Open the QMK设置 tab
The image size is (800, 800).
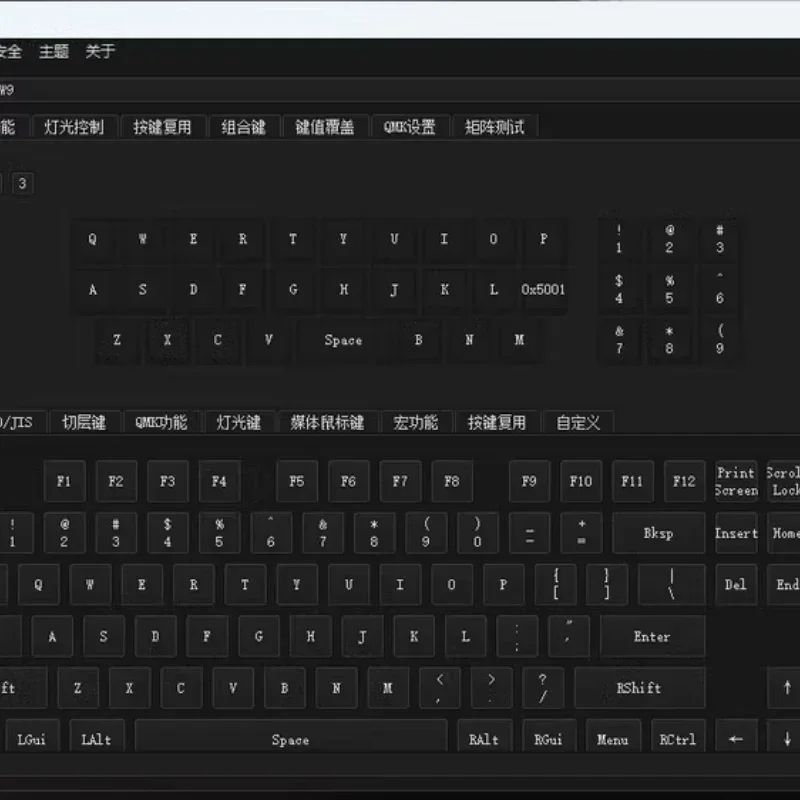pos(410,127)
